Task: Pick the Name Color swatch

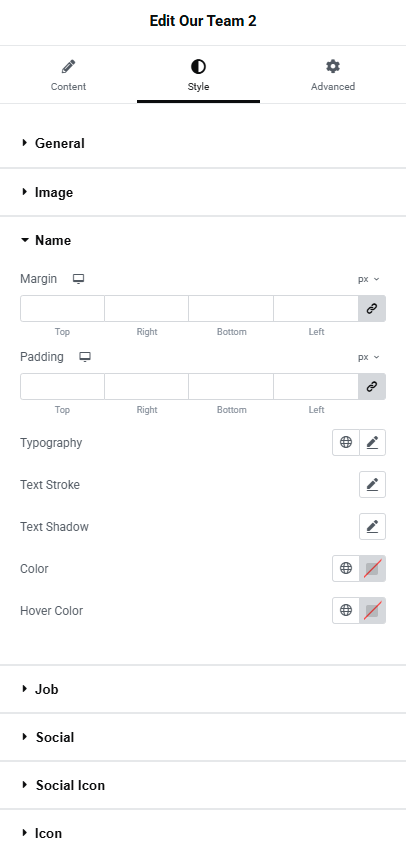Action: pyautogui.click(x=373, y=568)
